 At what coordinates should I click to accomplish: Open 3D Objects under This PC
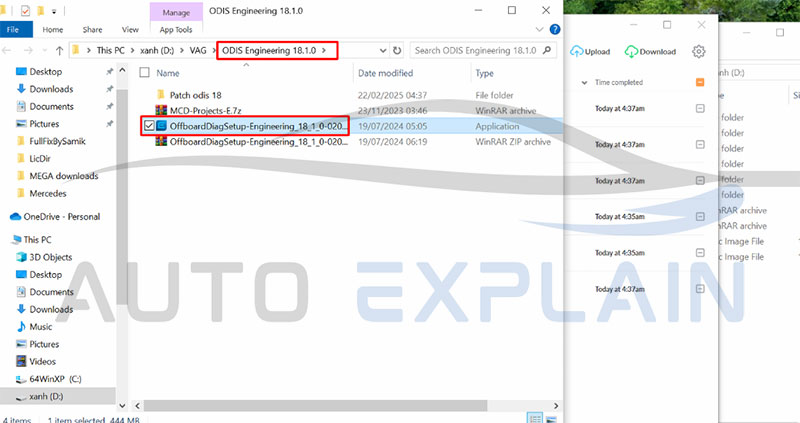point(51,257)
